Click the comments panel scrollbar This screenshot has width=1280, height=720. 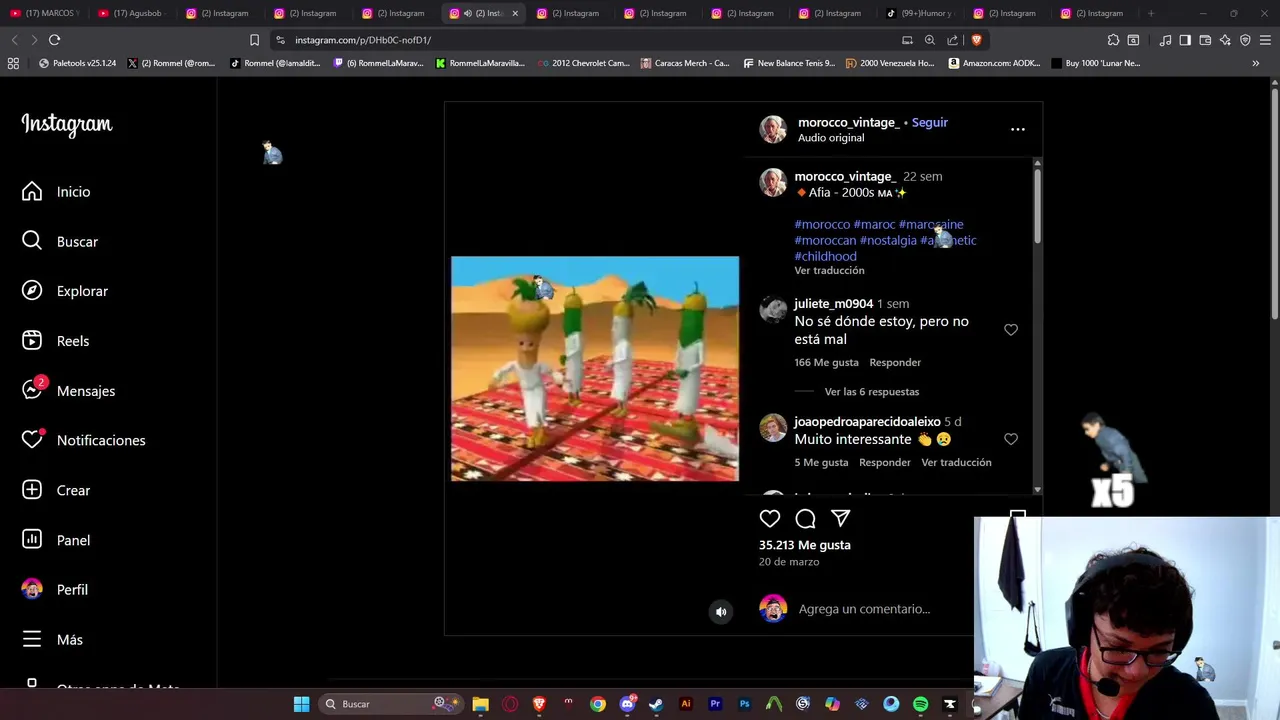[x=1037, y=205]
